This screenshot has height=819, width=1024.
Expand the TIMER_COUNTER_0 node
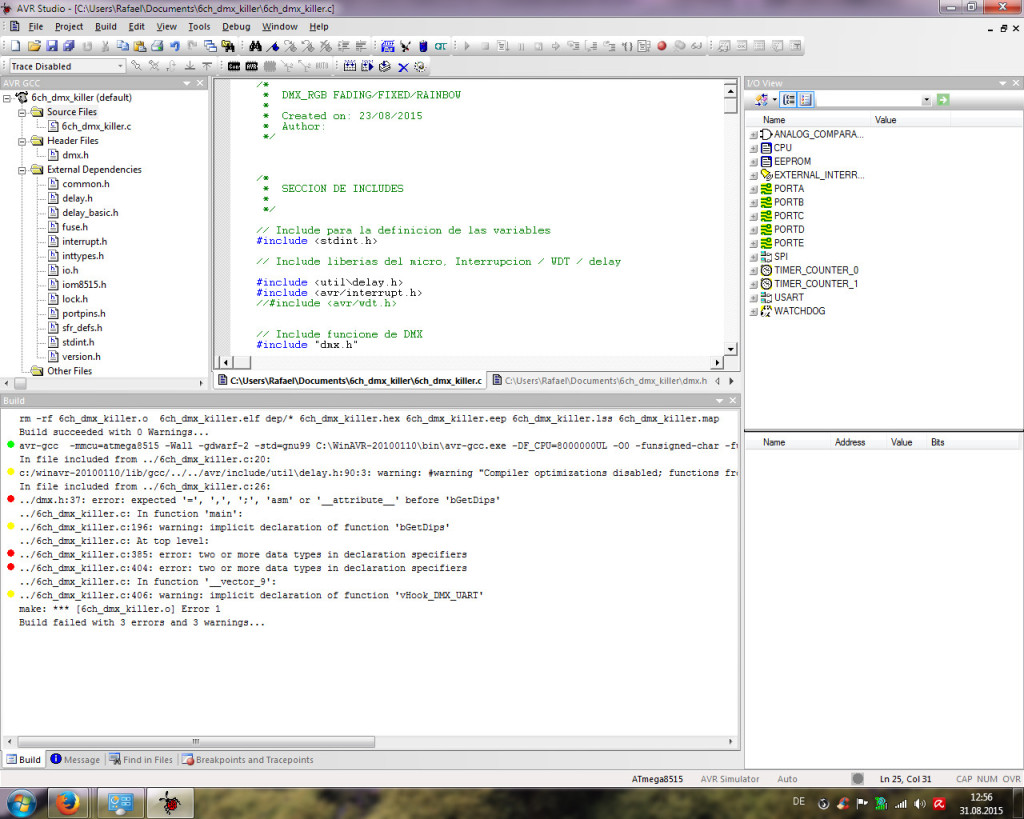click(753, 271)
